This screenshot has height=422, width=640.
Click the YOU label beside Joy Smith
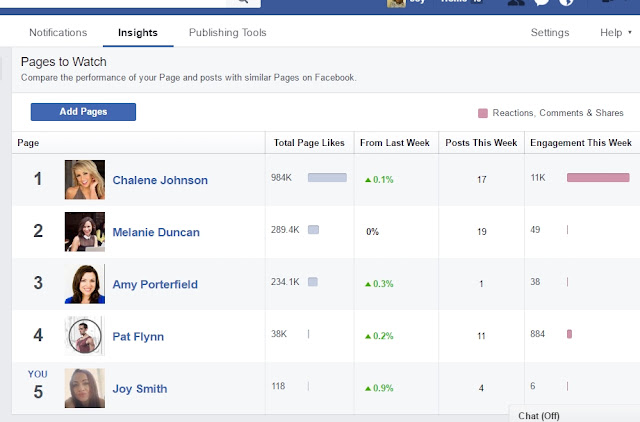click(x=38, y=374)
